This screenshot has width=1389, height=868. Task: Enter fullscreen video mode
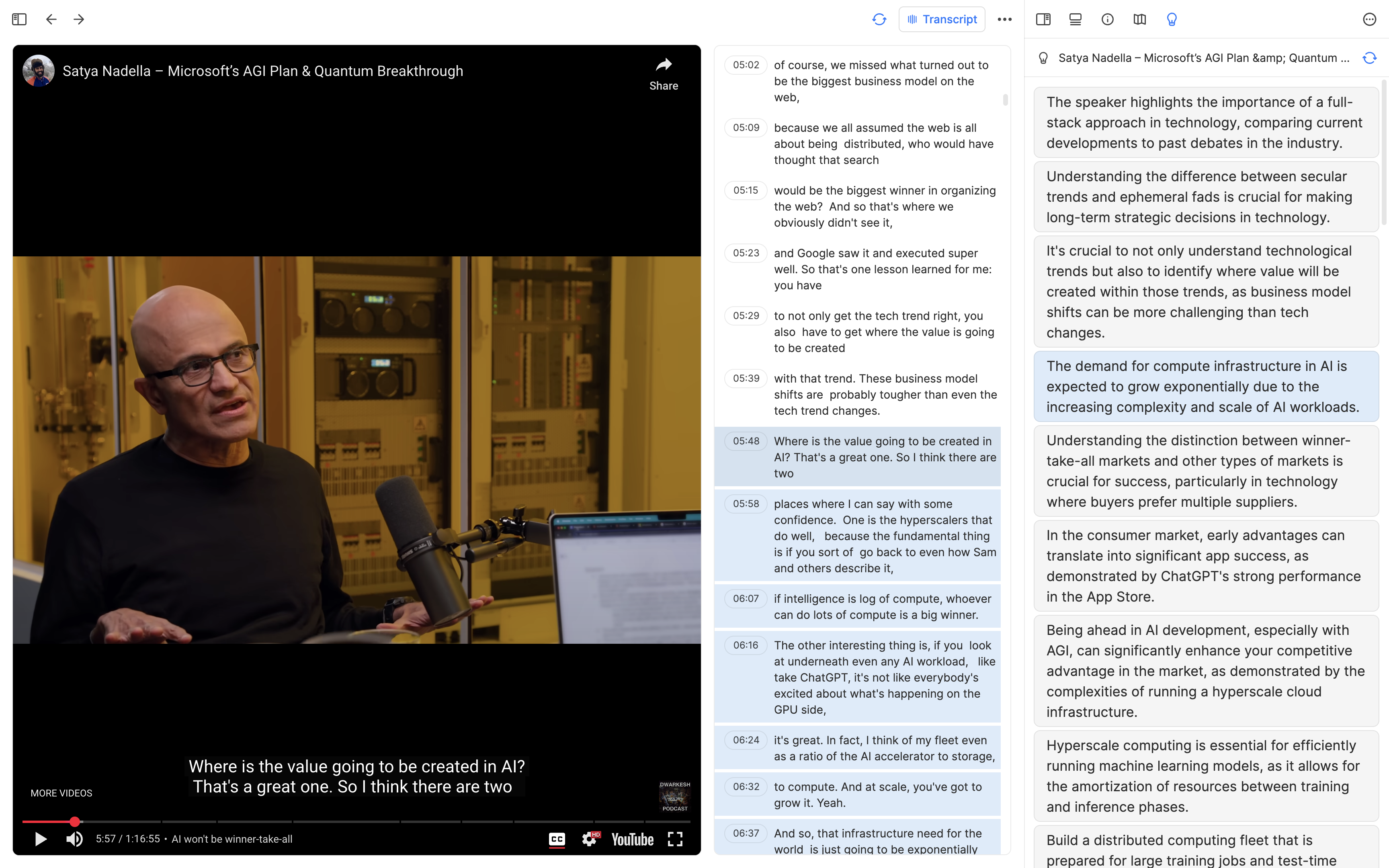click(675, 839)
